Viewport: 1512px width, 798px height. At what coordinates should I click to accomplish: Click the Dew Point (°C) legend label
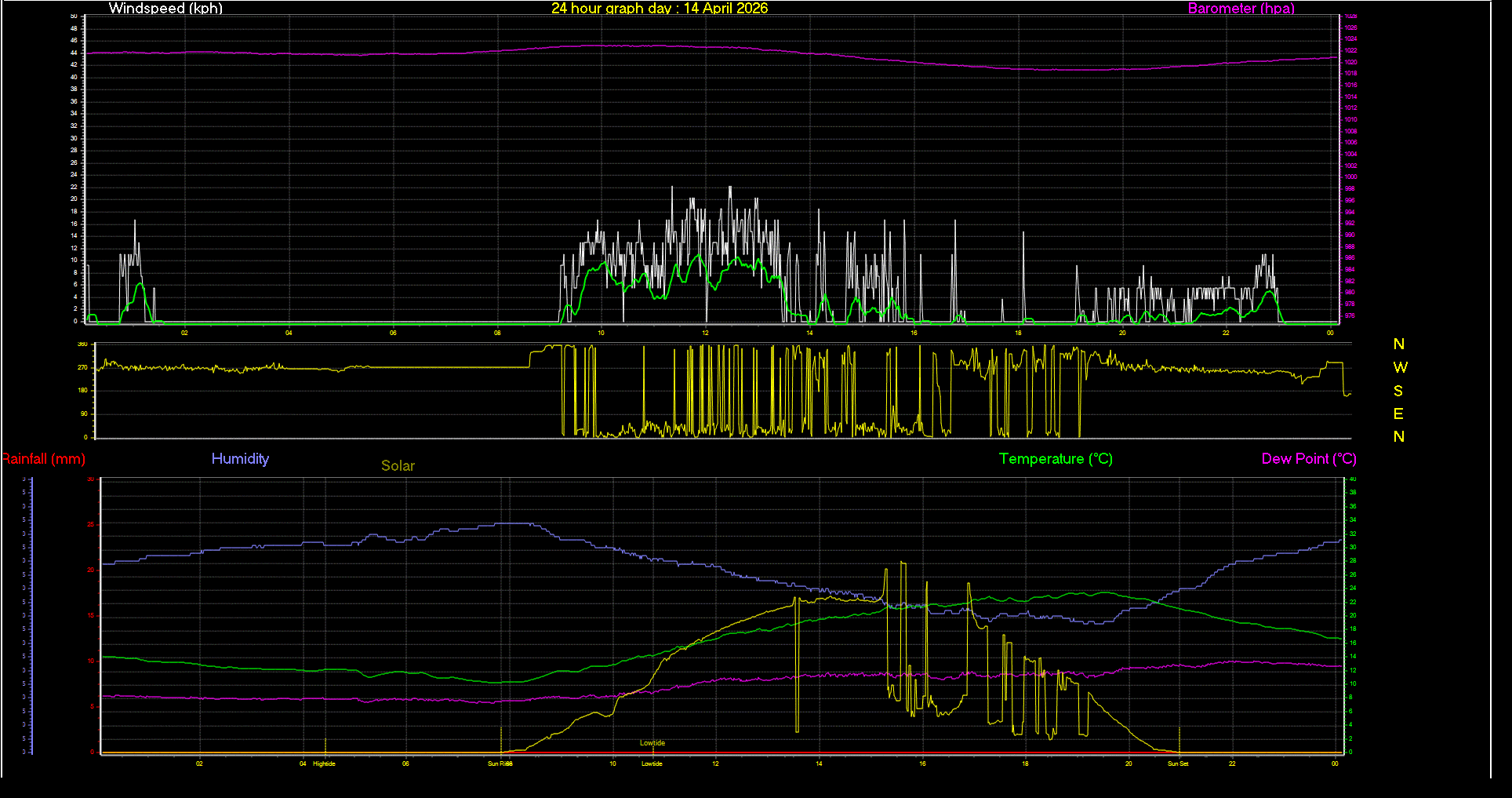1309,458
